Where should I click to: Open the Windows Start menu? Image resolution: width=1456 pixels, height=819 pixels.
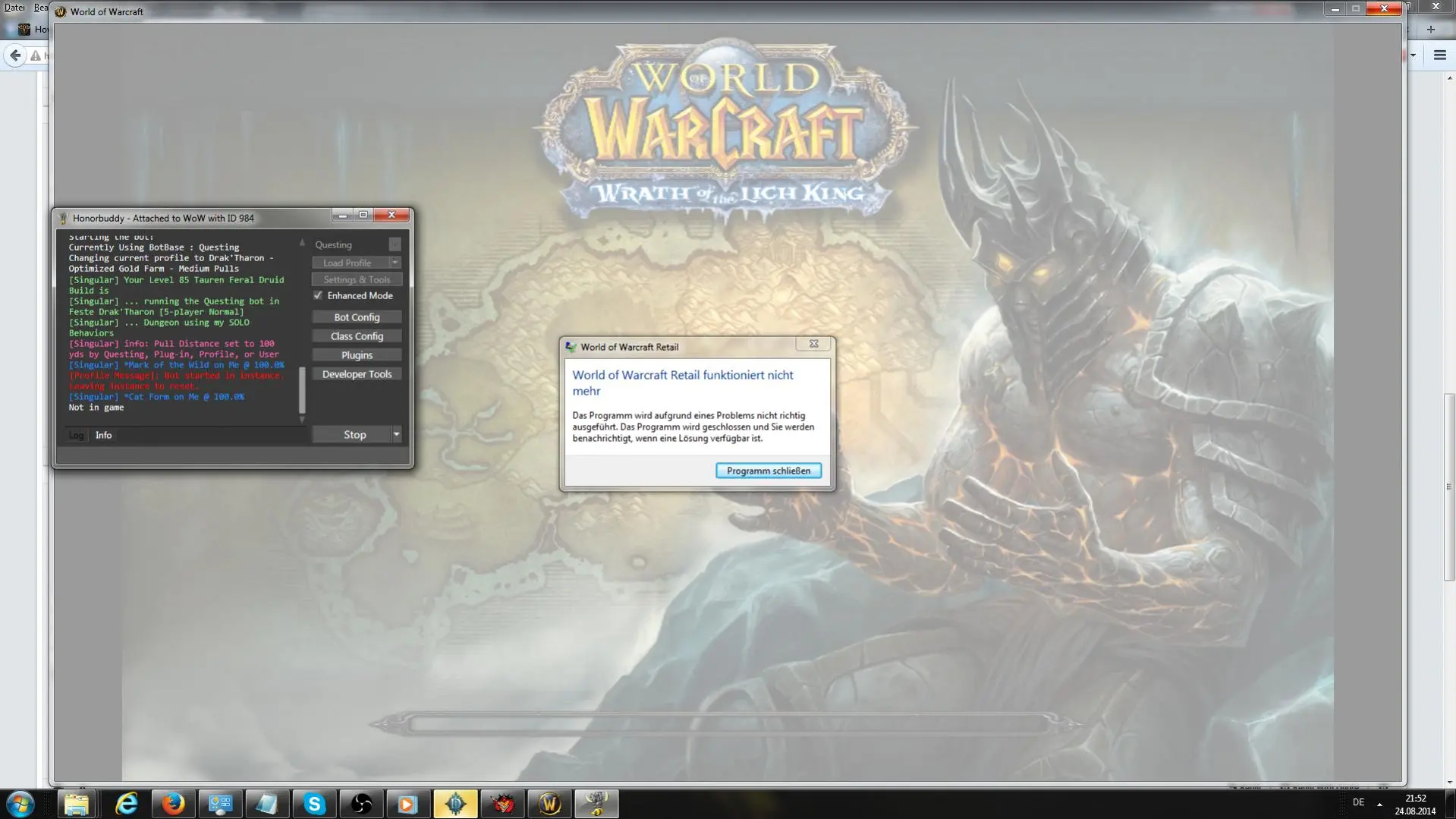point(20,804)
